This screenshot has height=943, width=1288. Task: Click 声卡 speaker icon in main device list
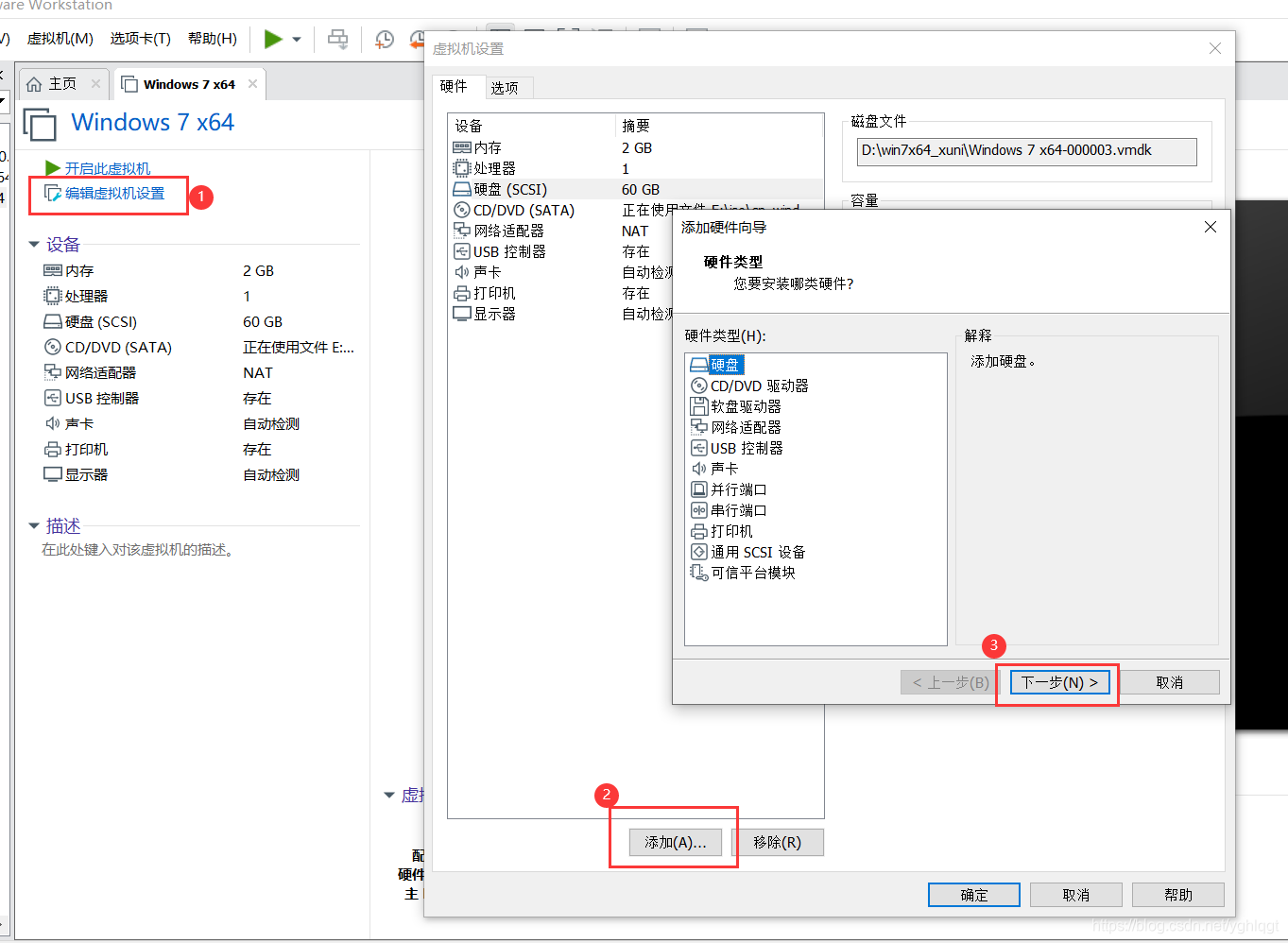(x=53, y=423)
